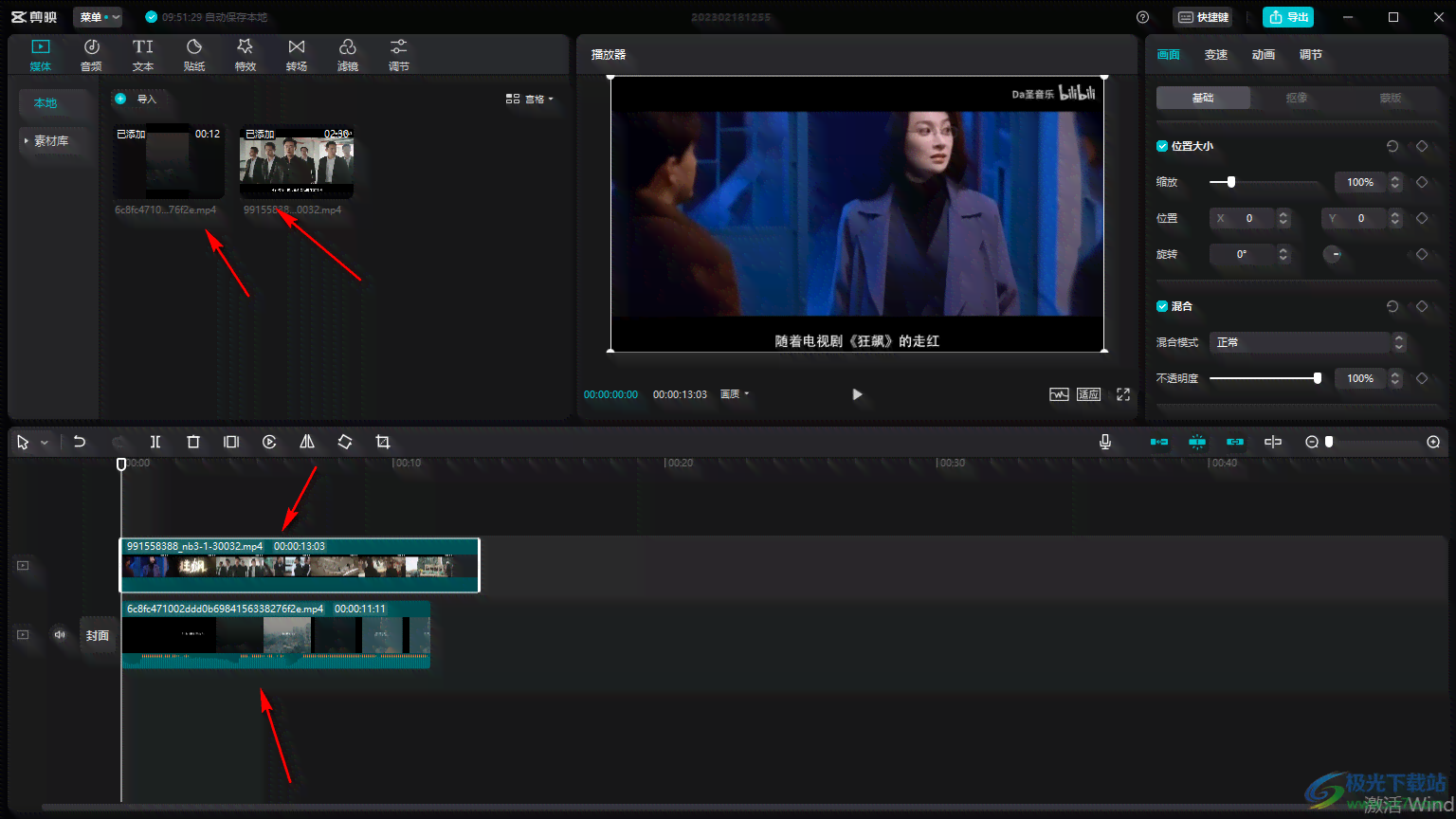The height and width of the screenshot is (819, 1456).
Task: Click the 缩放 percentage stepper arrows
Action: pos(1395,182)
